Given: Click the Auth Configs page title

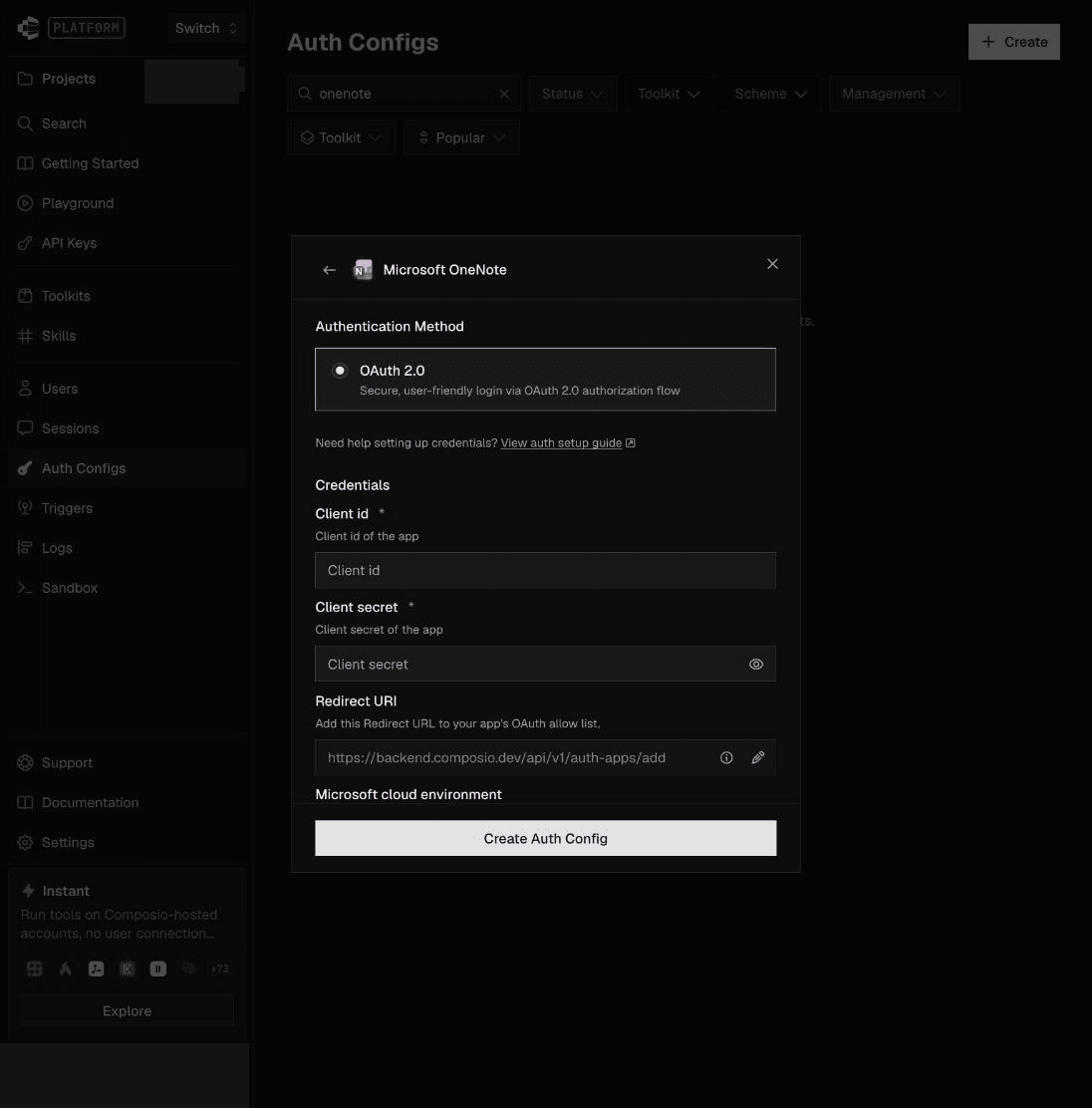Looking at the screenshot, I should click(x=363, y=43).
